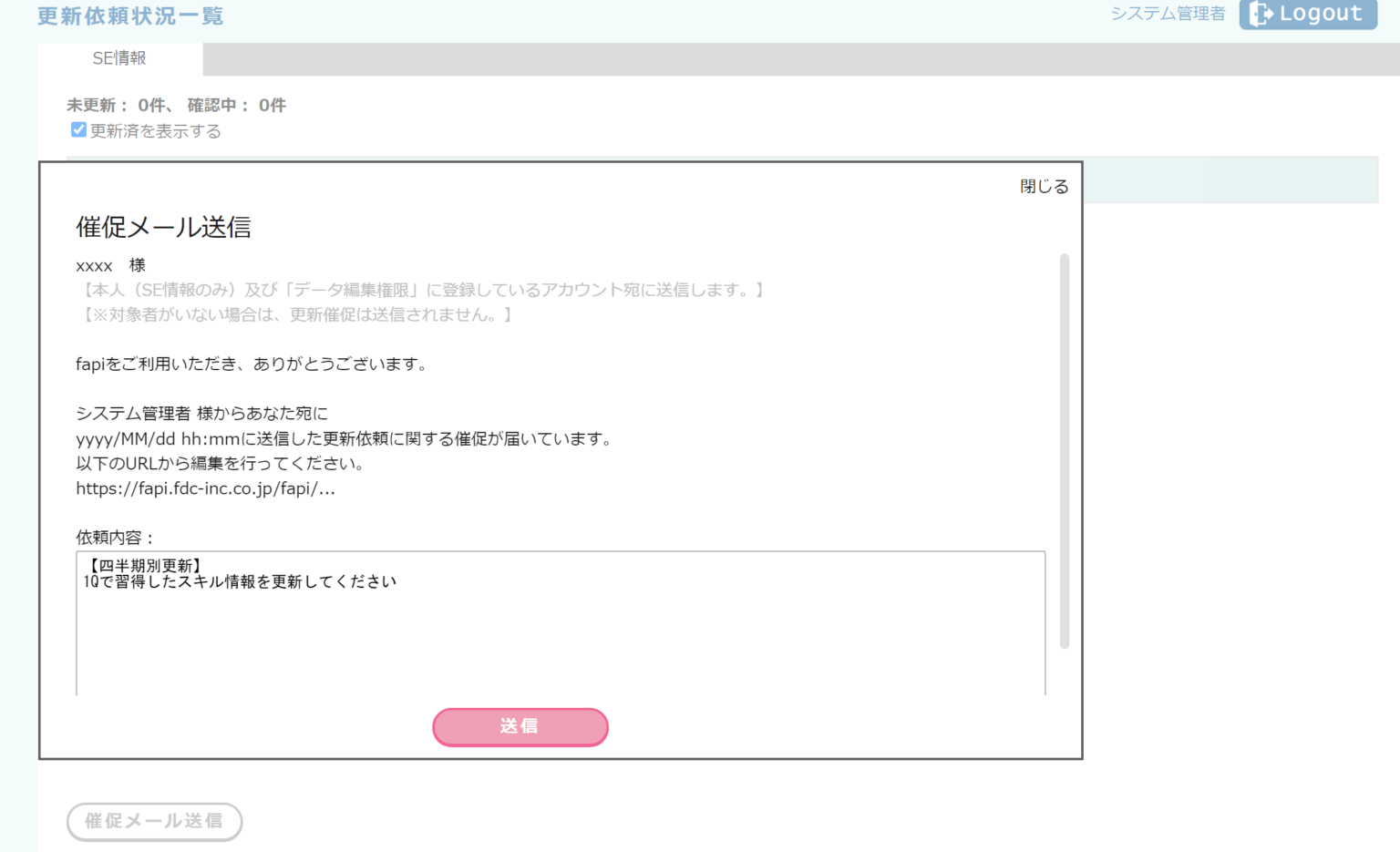The height and width of the screenshot is (852, 1400).
Task: Click the 未更新 0件 status count
Action: point(116,106)
